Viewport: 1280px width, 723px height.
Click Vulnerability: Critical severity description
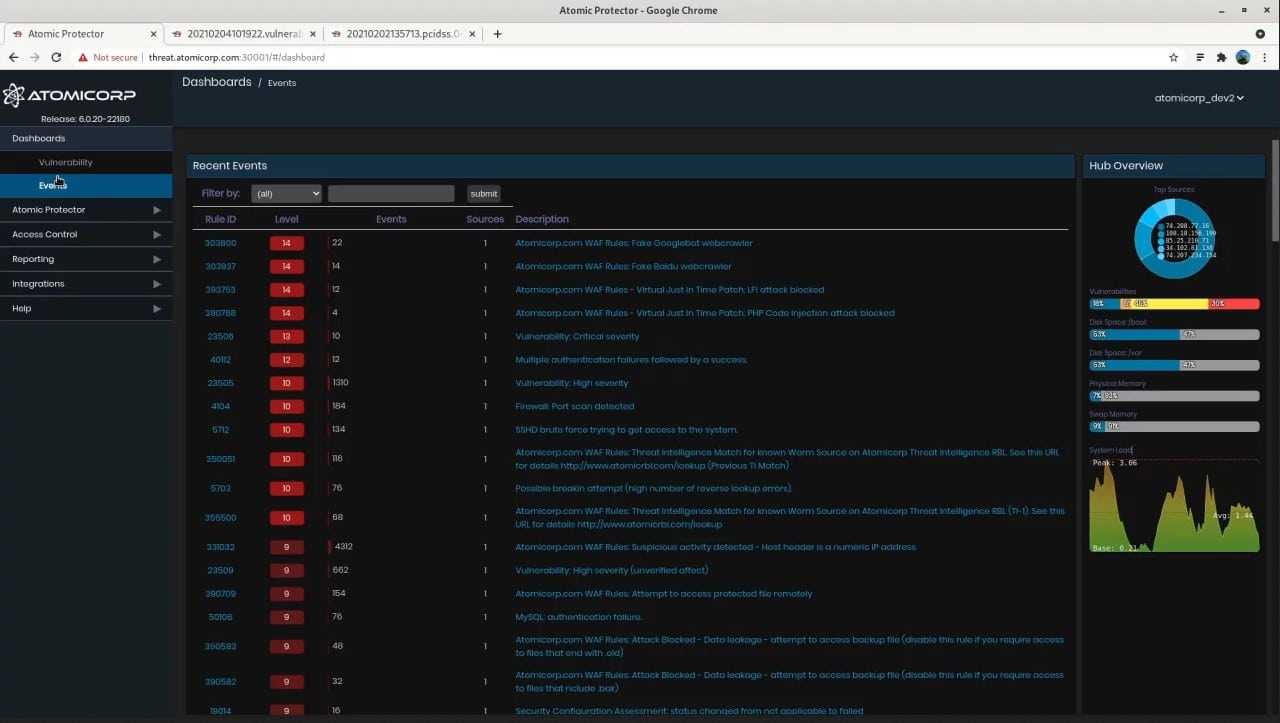coord(577,336)
